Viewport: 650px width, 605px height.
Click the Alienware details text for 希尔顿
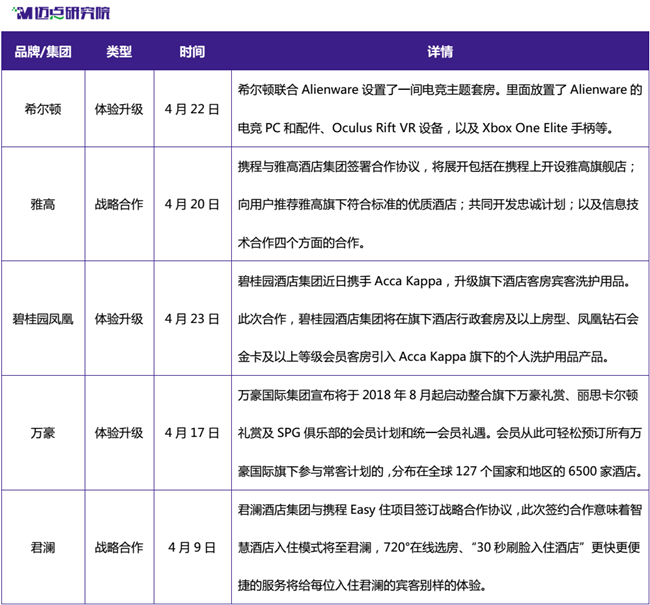pyautogui.click(x=440, y=109)
